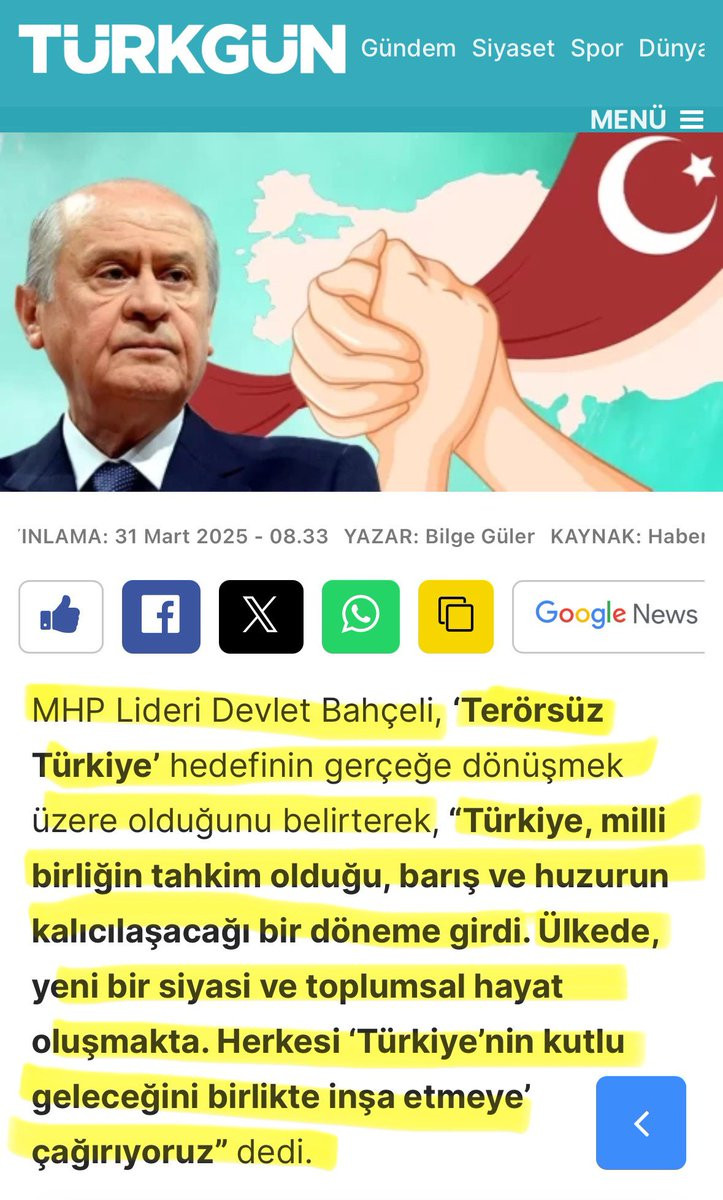The height and width of the screenshot is (1200, 723).
Task: Click the bold 'Terörsüz Türkiye' text
Action: 318,739
